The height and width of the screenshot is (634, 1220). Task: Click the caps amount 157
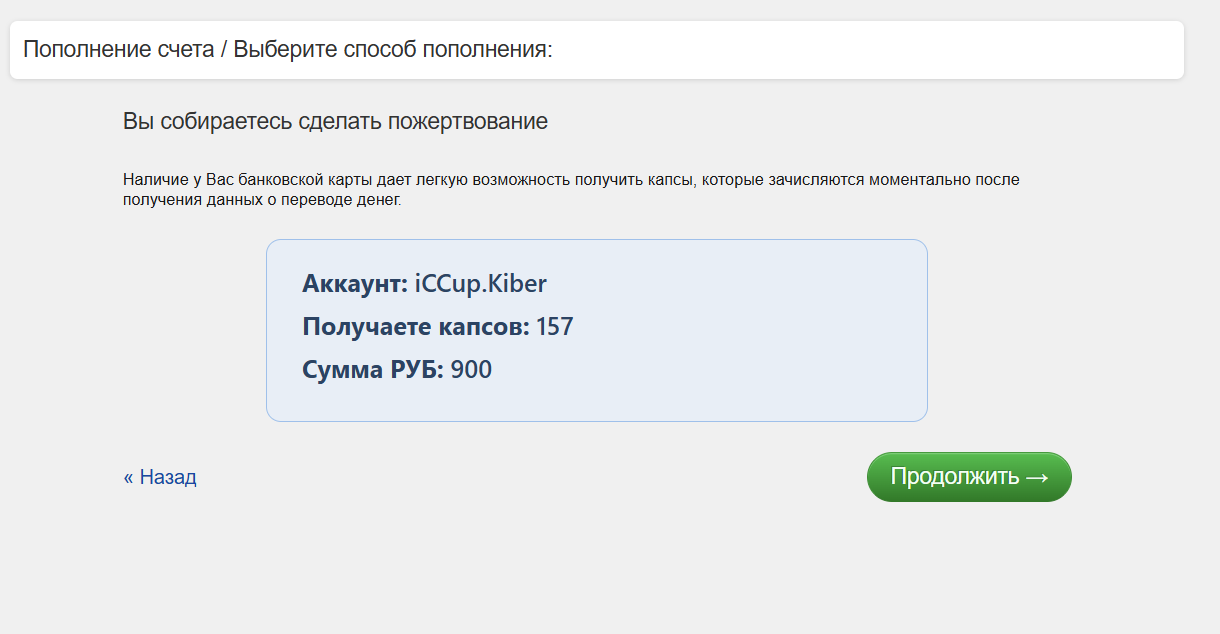[x=555, y=327]
